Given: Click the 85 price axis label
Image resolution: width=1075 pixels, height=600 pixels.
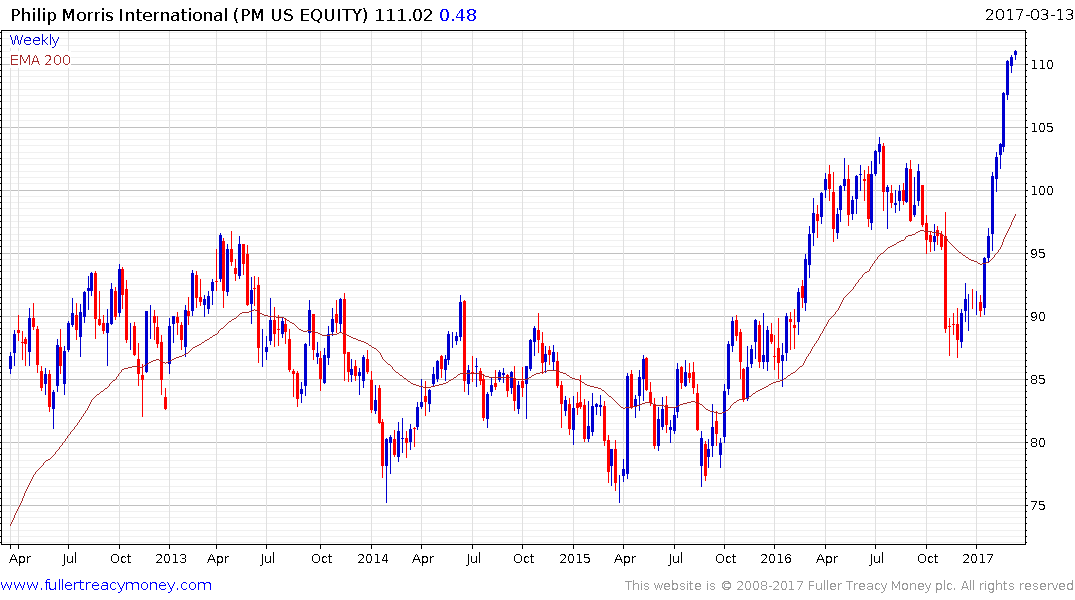Looking at the screenshot, I should click(x=1038, y=380).
